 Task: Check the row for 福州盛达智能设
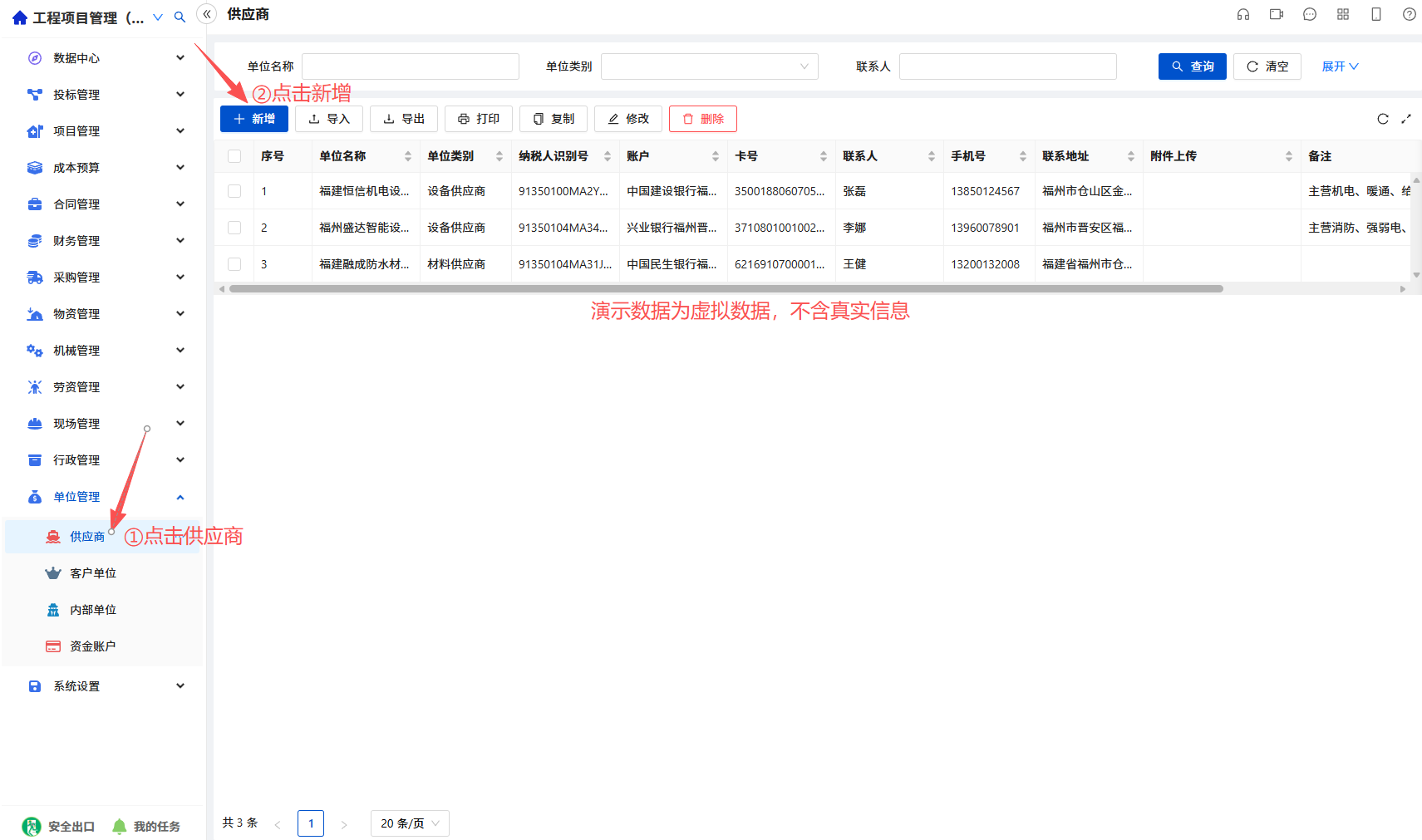click(234, 228)
